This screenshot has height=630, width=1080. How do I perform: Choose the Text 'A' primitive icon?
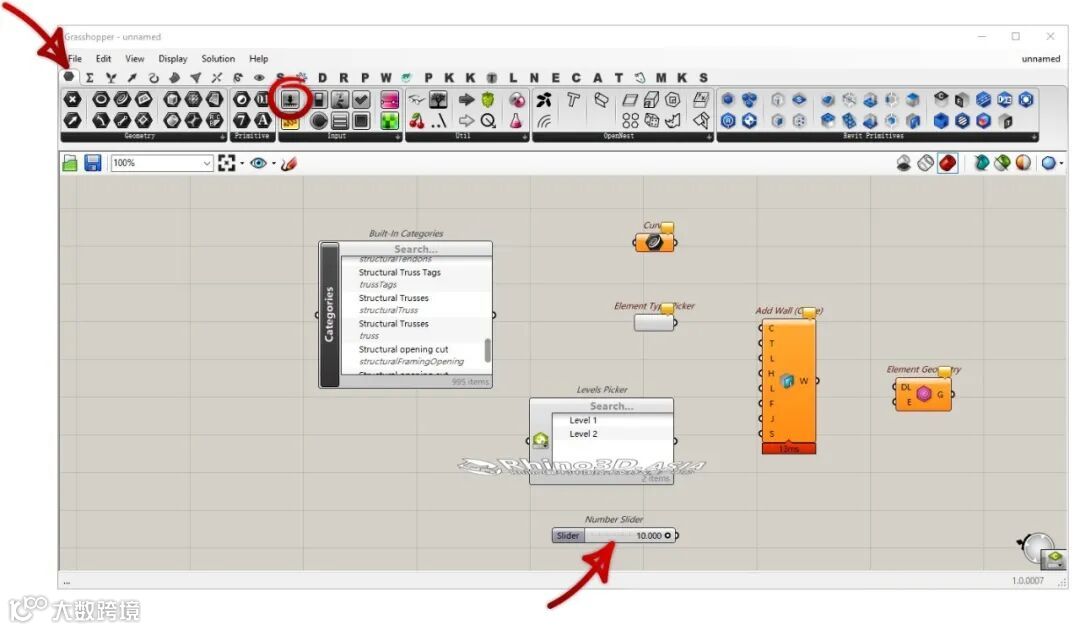tap(262, 121)
